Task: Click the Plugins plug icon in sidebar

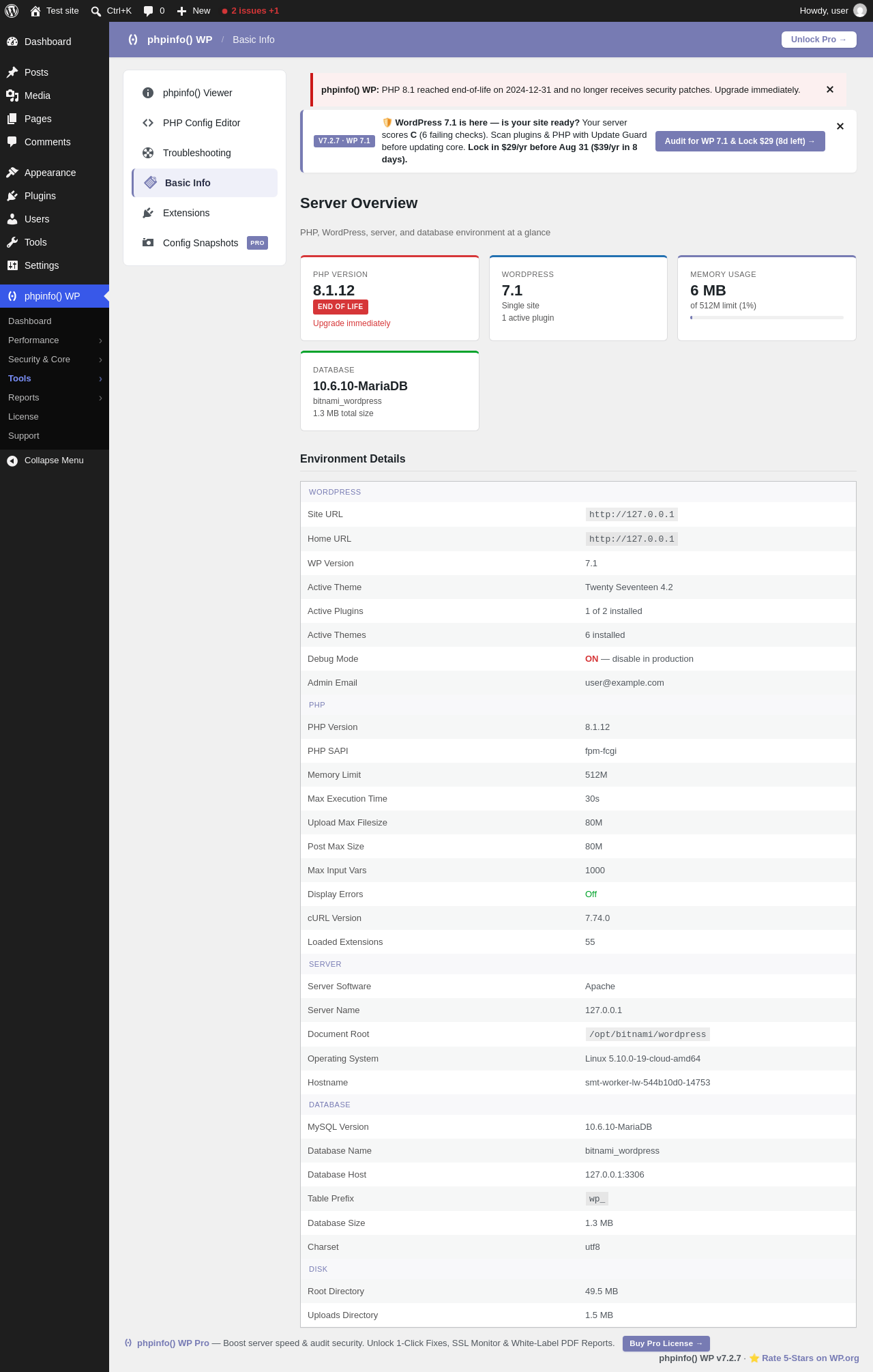Action: (x=12, y=196)
